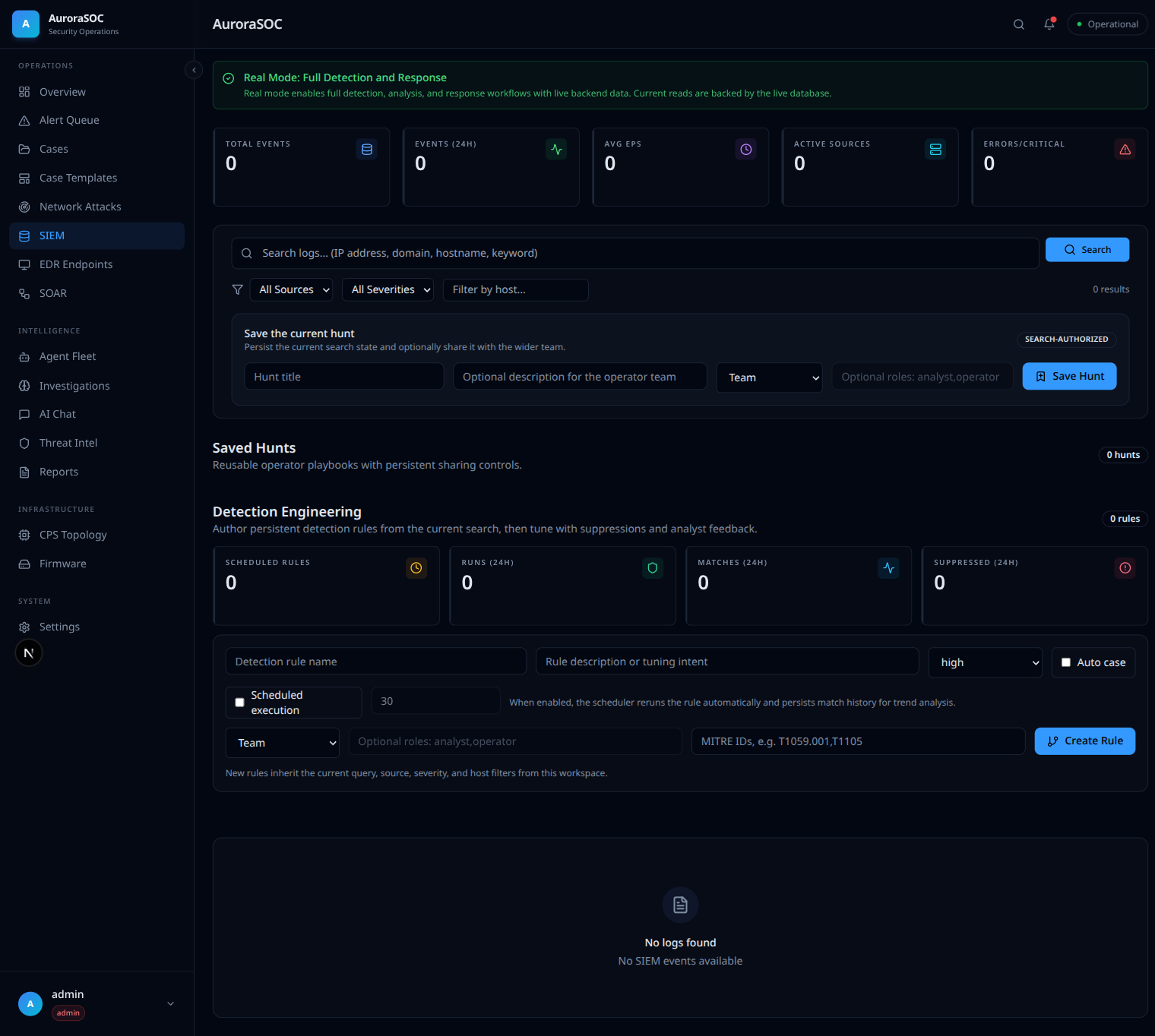Screen dimensions: 1155x1036
Task: Open Settings
Action: (x=97, y=627)
